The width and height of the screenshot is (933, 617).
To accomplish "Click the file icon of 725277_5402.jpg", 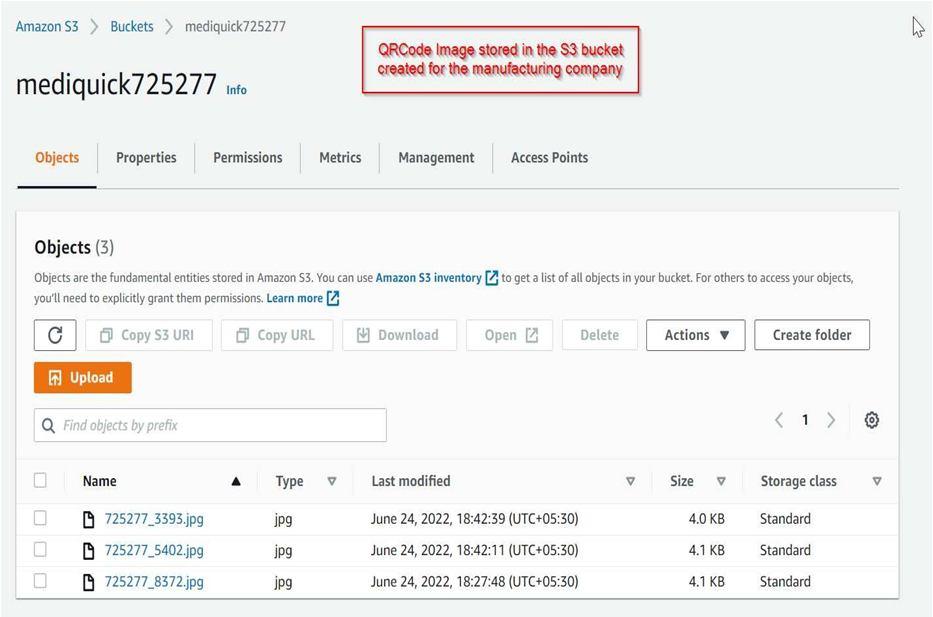I will 89,551.
